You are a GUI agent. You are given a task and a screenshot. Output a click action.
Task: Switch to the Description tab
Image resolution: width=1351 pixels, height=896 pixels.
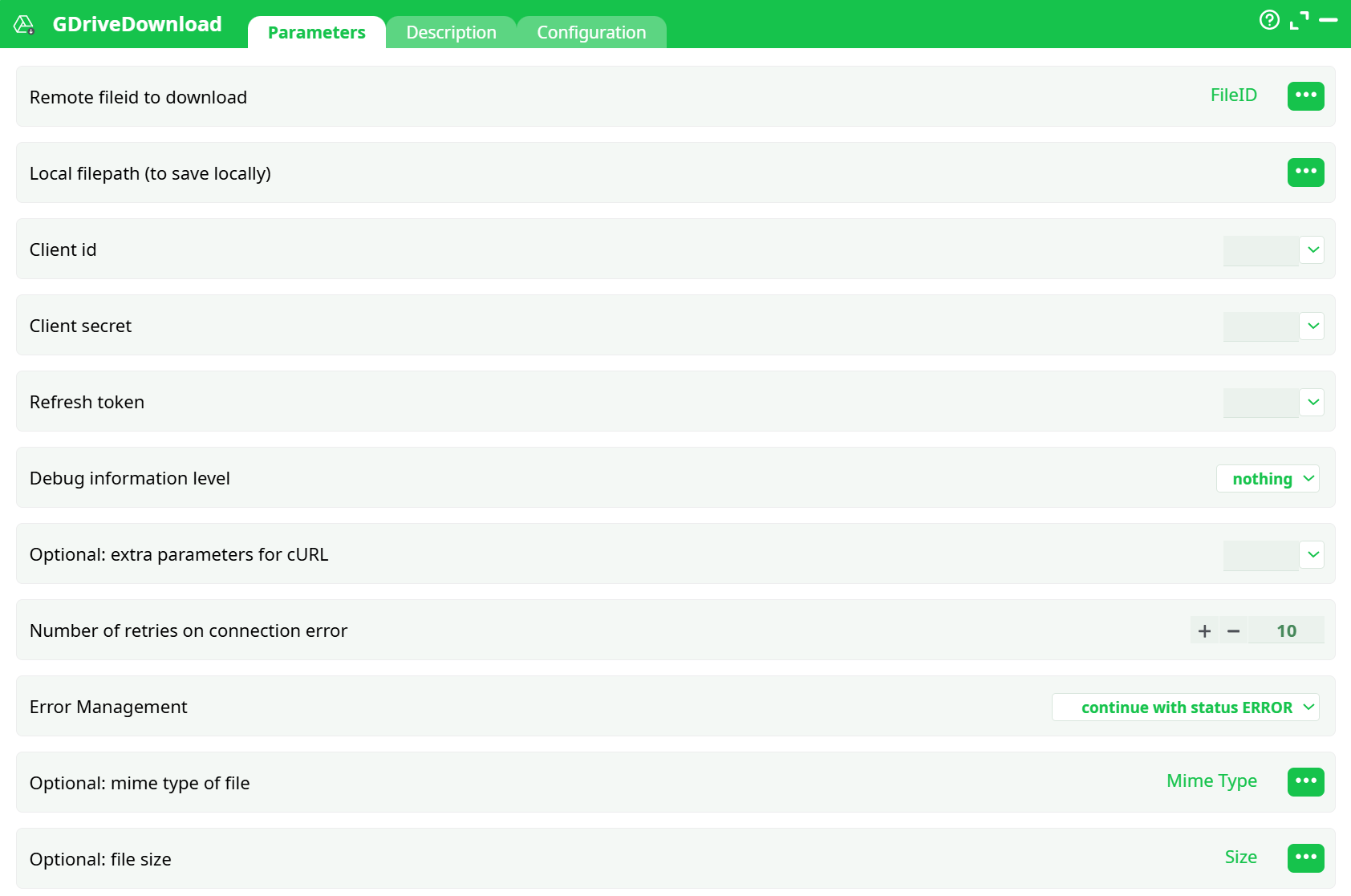tap(451, 33)
